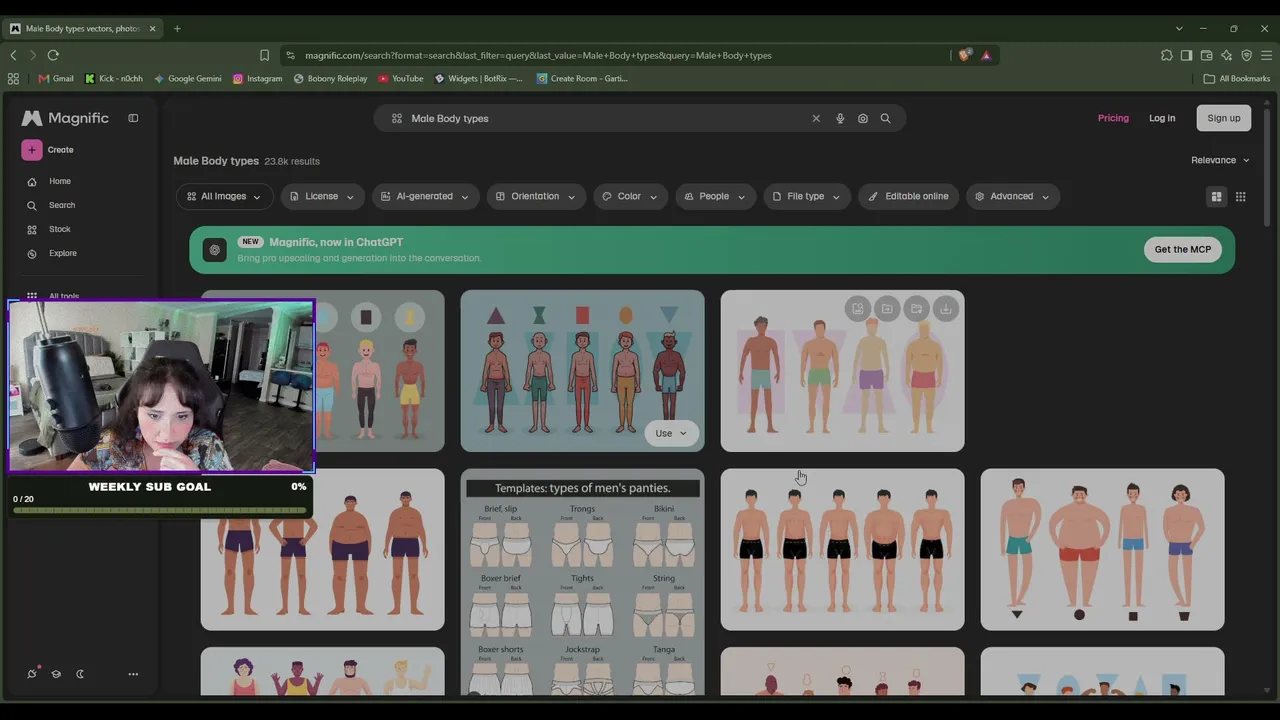The height and width of the screenshot is (720, 1280).
Task: Open the Gmail bookmark
Action: (56, 78)
